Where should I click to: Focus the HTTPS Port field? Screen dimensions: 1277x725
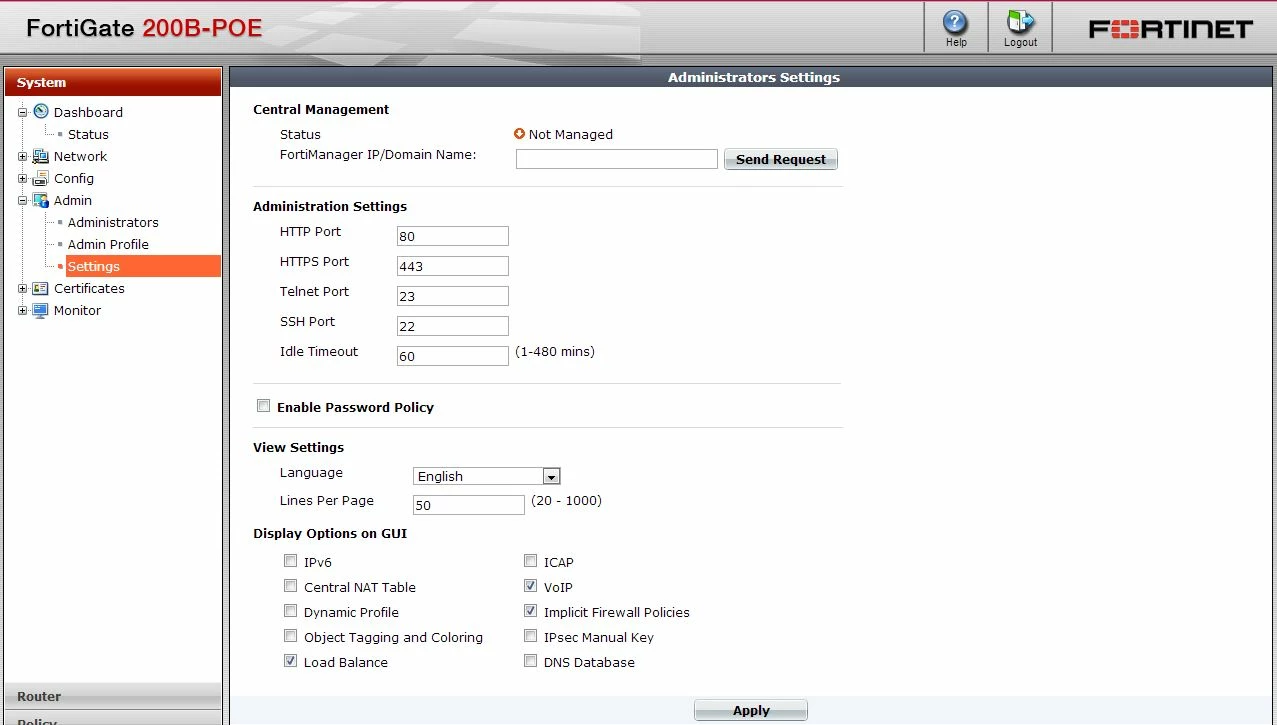(x=453, y=266)
